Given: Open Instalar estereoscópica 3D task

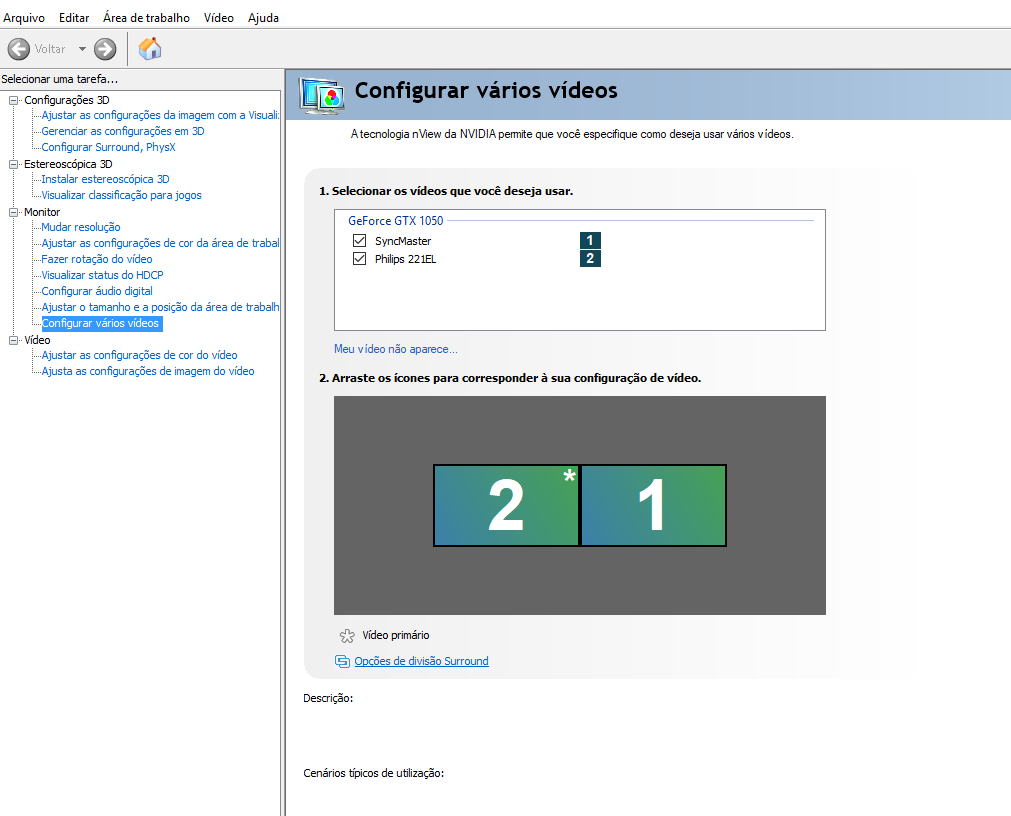Looking at the screenshot, I should coord(106,179).
